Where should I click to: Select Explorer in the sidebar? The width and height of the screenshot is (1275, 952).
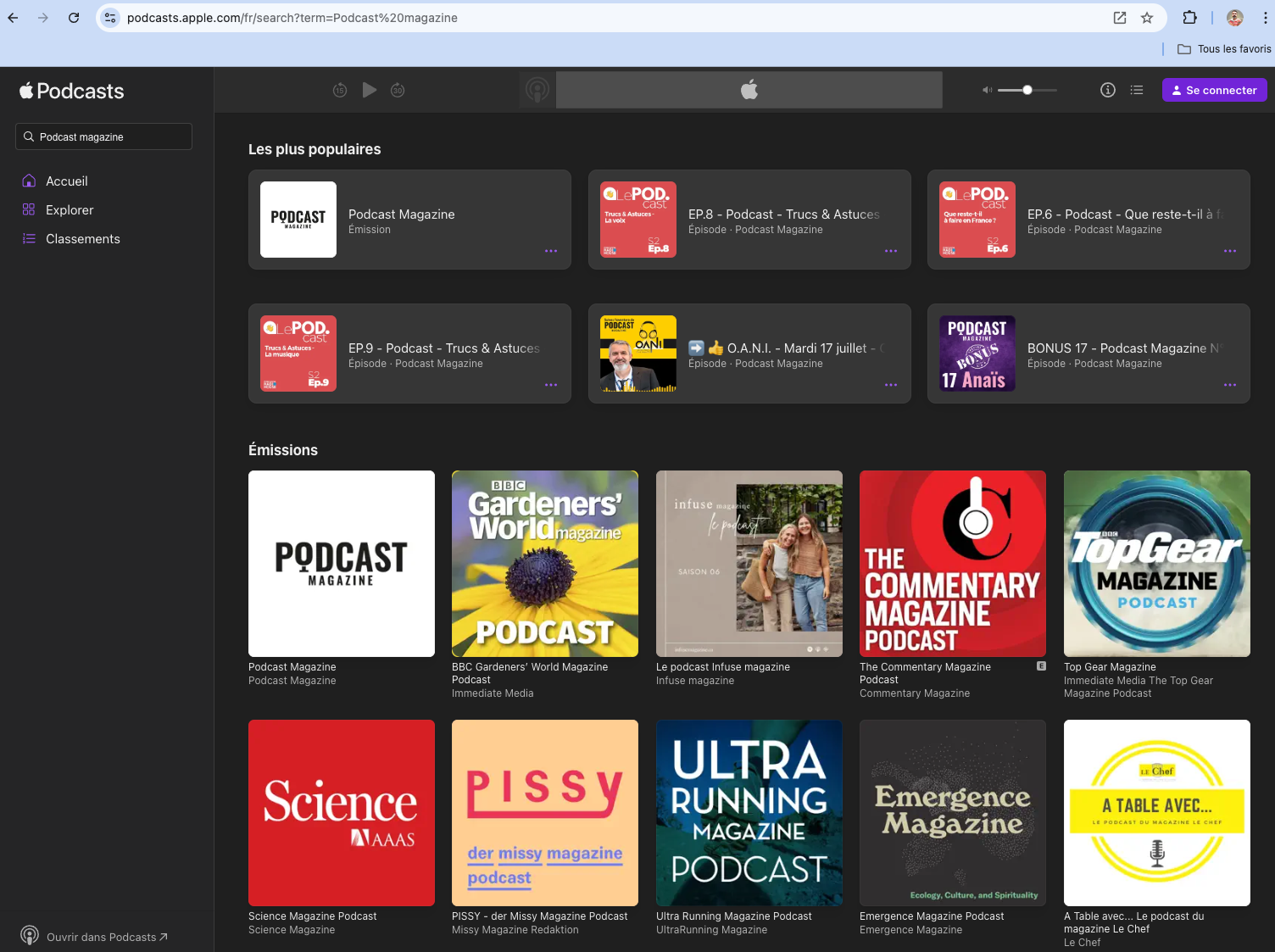70,209
